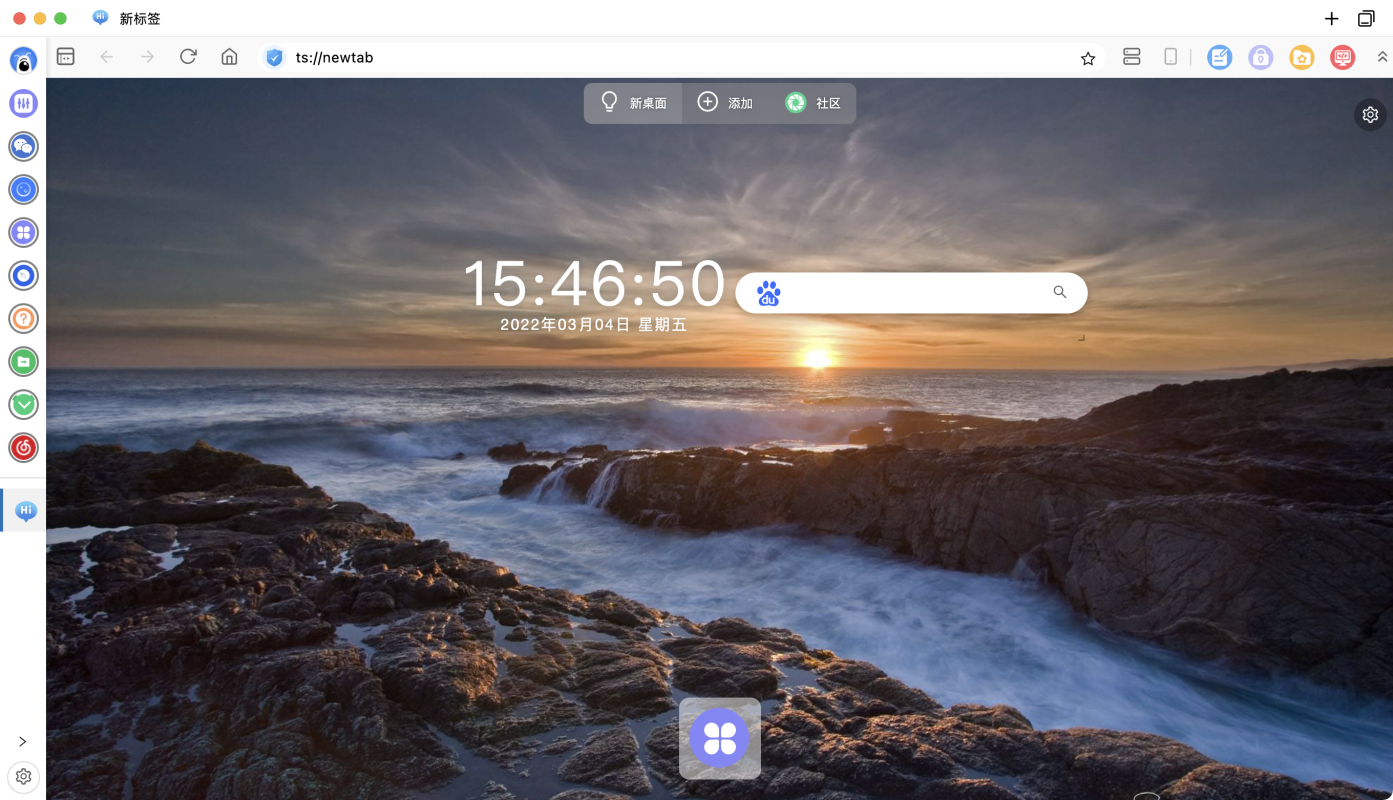This screenshot has width=1393, height=800.
Task: Select the 新桌面 tab
Action: point(633,103)
